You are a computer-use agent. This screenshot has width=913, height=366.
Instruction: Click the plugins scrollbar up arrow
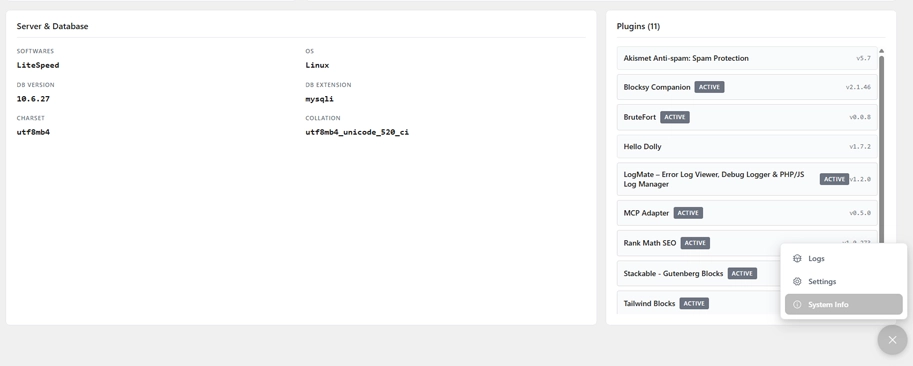click(881, 51)
